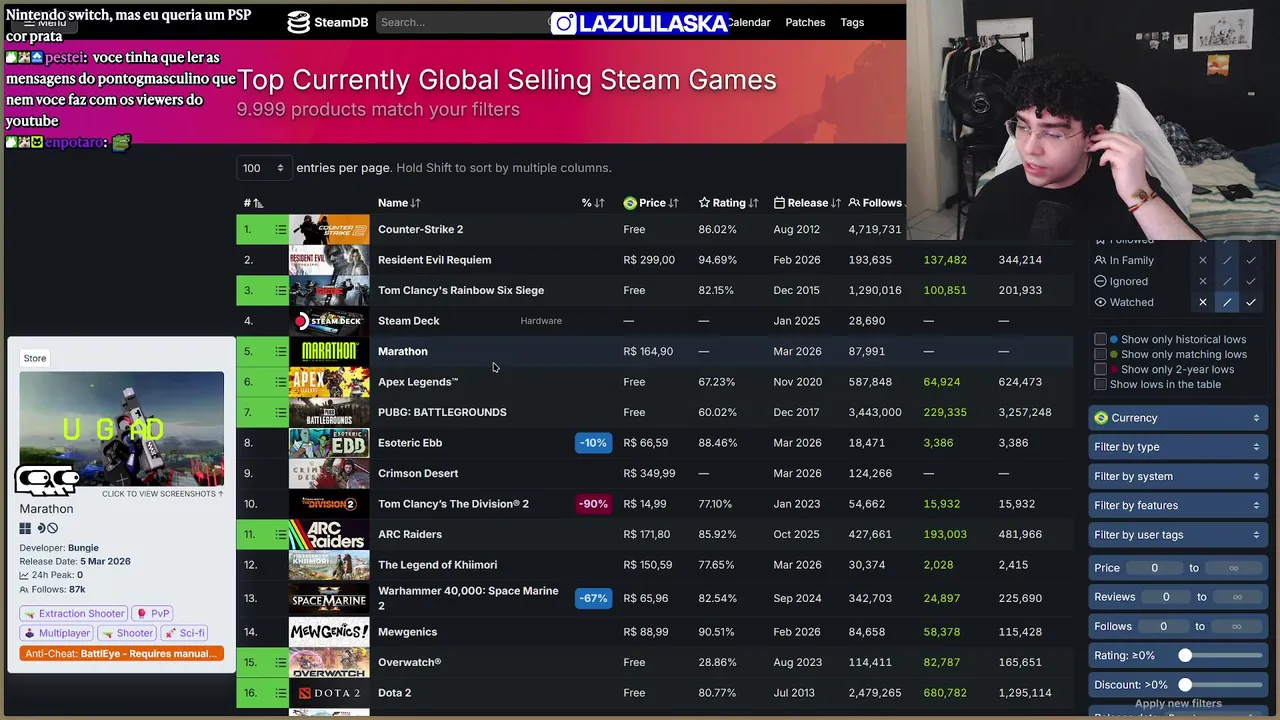Screen dimensions: 1280x720
Task: Sort by Price column
Action: [x=650, y=203]
